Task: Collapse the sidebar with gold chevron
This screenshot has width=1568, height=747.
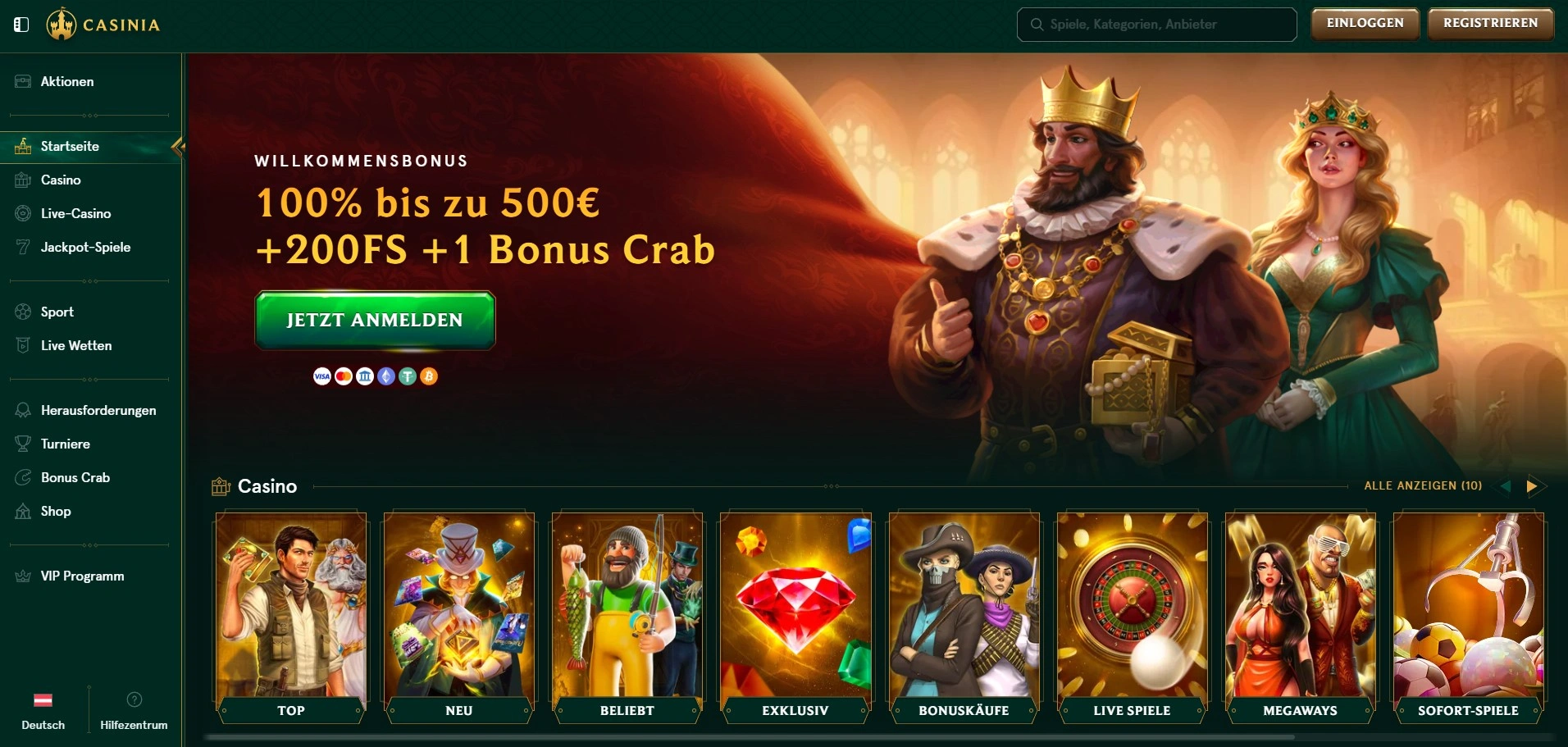Action: [178, 147]
